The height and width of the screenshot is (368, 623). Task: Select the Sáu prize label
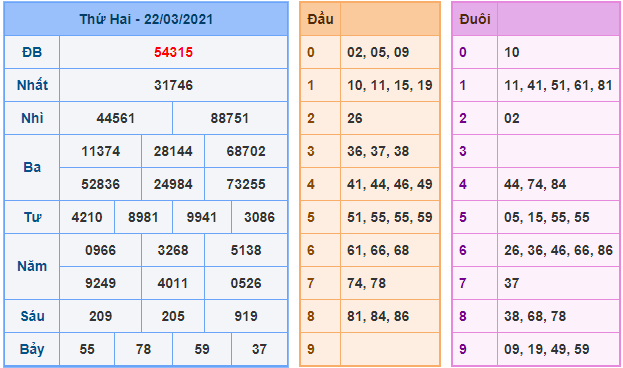[x=32, y=316]
